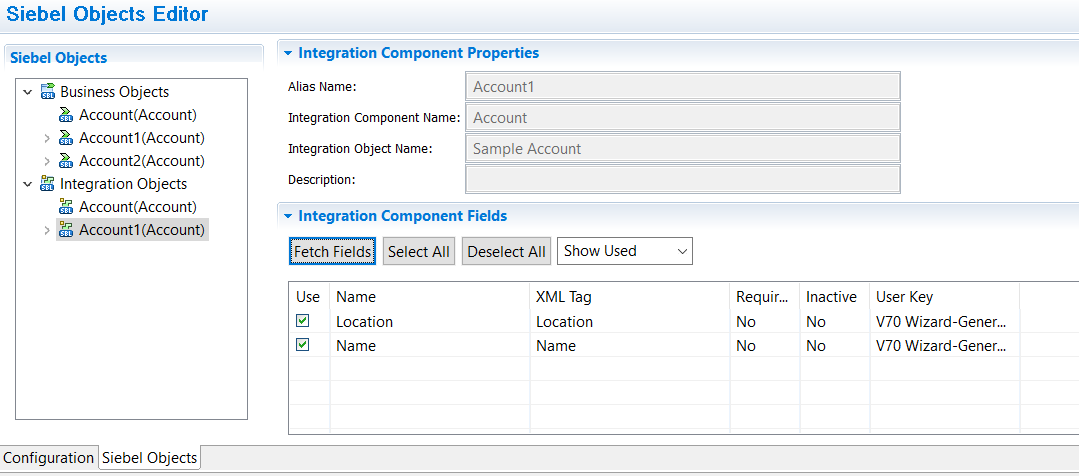Image resolution: width=1079 pixels, height=476 pixels.
Task: Expand Account1(Account) under Integration Objects
Action: coord(47,230)
